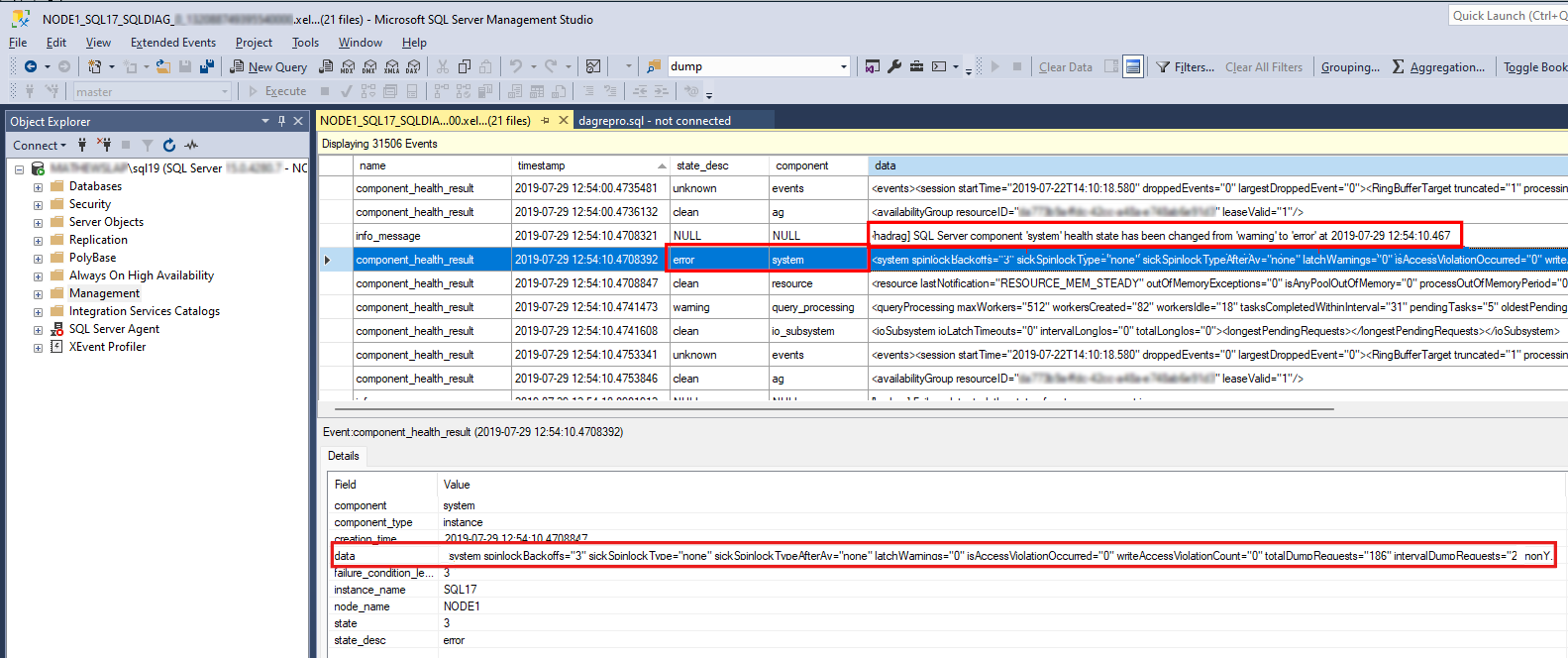Click the events grid horizontal scrollbar

[832, 408]
